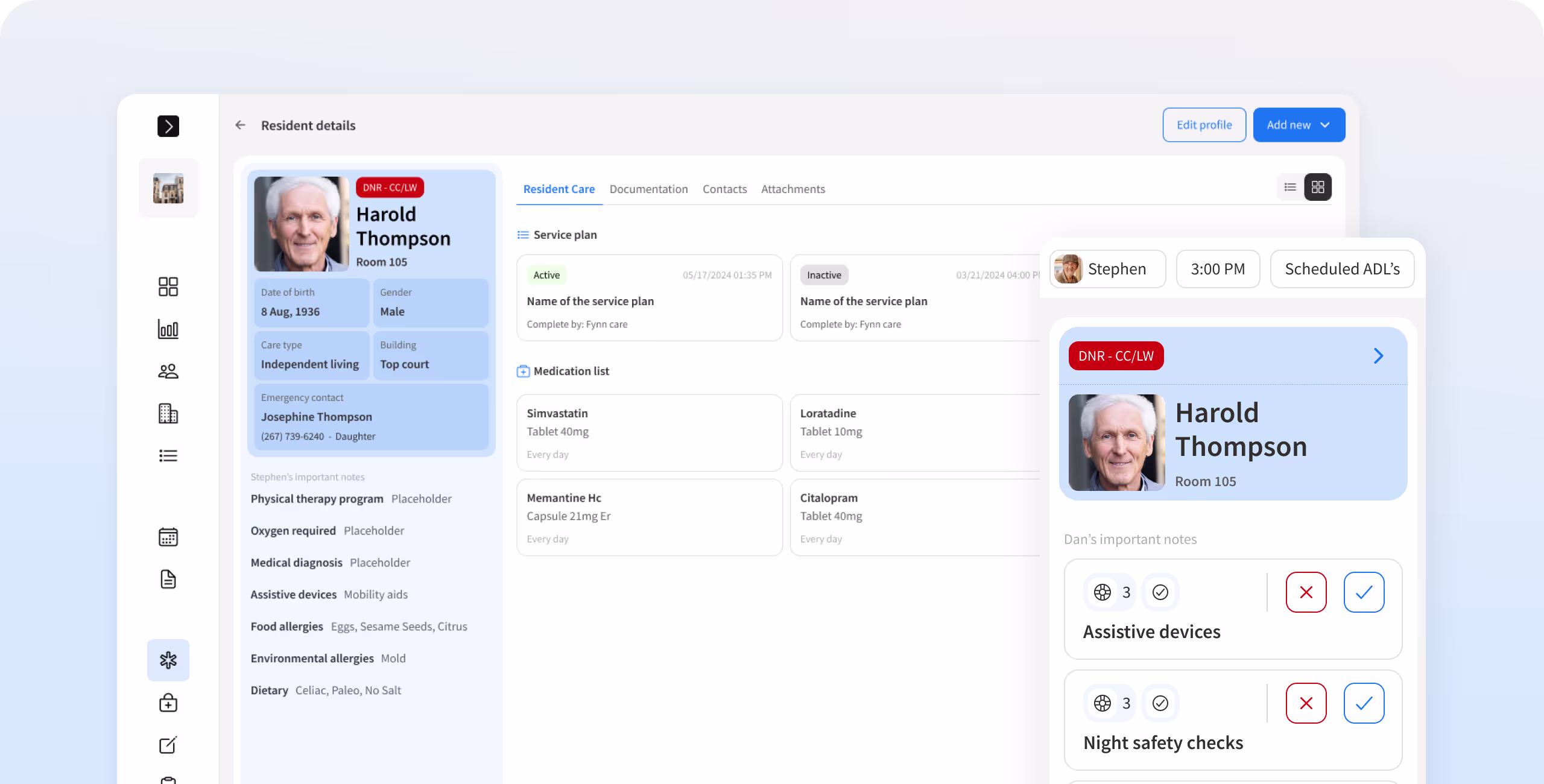Viewport: 1544px width, 784px height.
Task: Open the residents people icon
Action: point(168,371)
